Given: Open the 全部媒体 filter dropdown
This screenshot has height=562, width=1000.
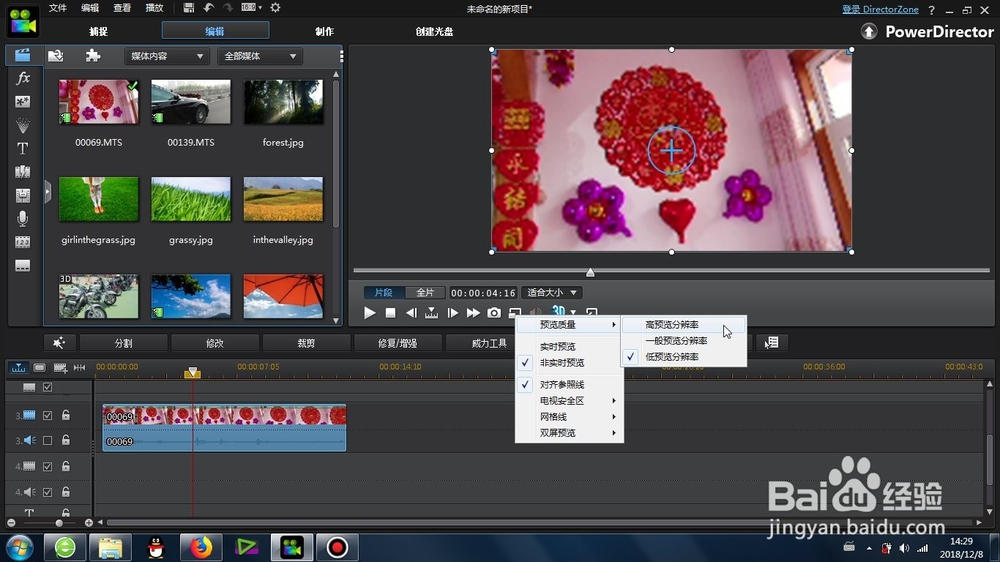Looking at the screenshot, I should click(260, 56).
